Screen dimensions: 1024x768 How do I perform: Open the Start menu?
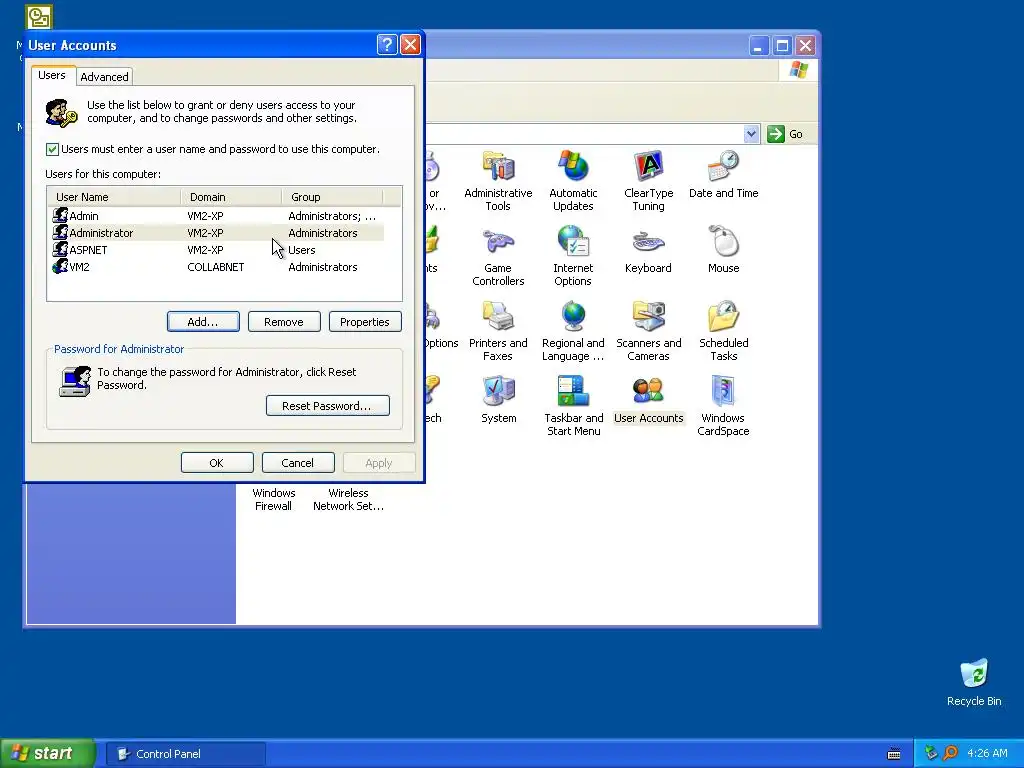[47, 753]
